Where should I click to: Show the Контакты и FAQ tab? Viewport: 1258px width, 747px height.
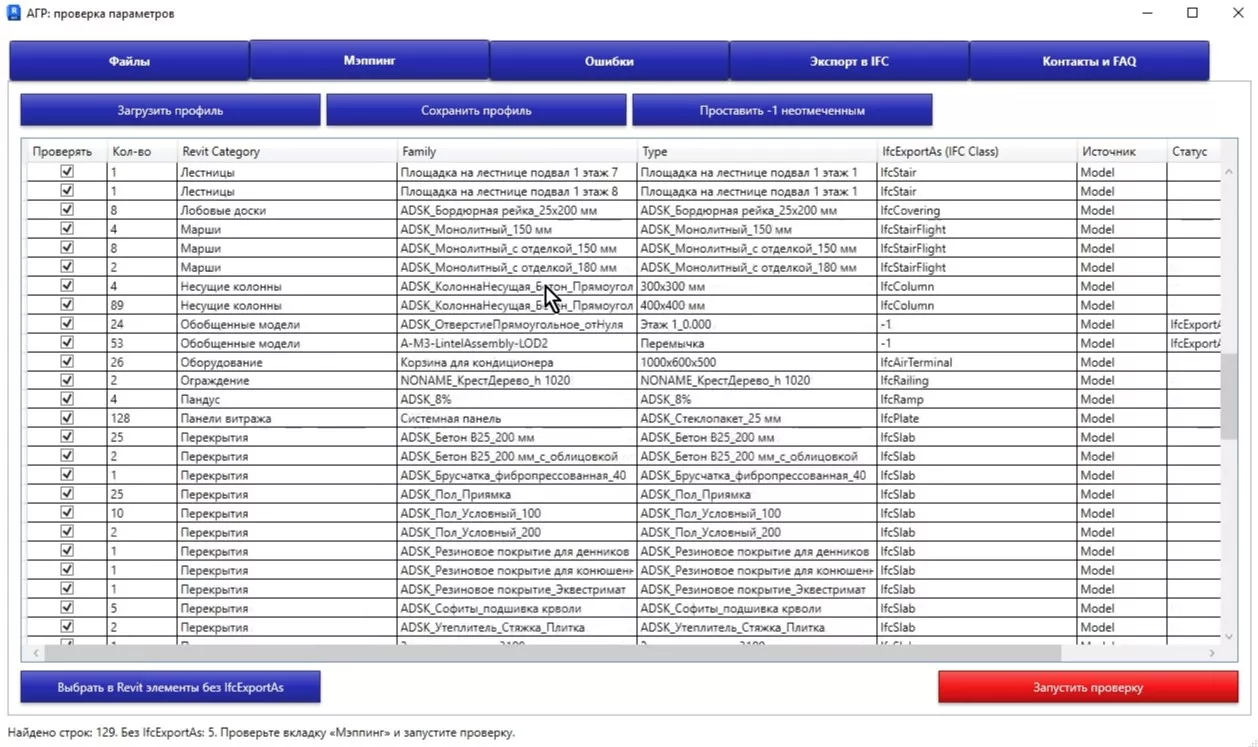click(x=1089, y=61)
